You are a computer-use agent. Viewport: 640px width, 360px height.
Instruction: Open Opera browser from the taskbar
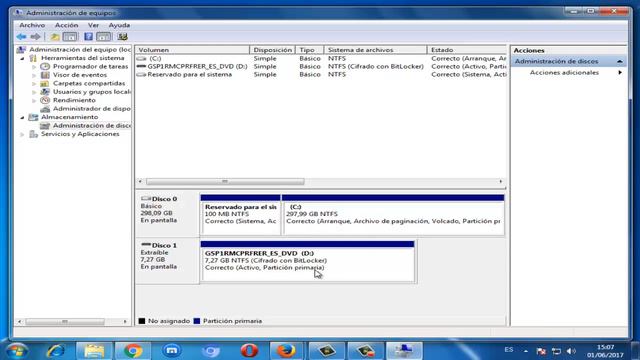tap(249, 351)
